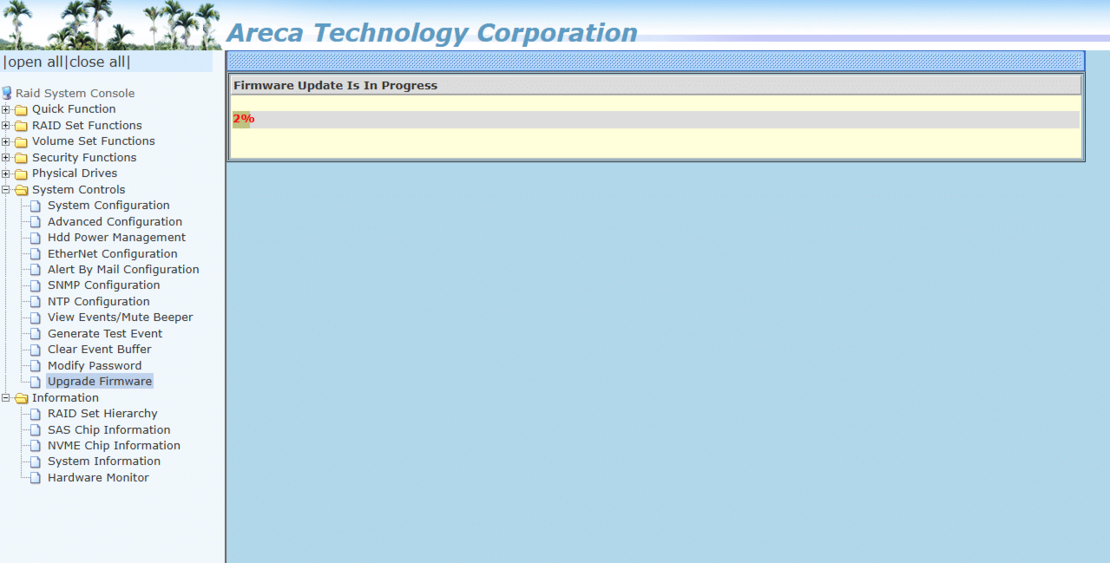The width and height of the screenshot is (1110, 563).
Task: Open the SAS Chip Information page
Action: pyautogui.click(x=109, y=430)
